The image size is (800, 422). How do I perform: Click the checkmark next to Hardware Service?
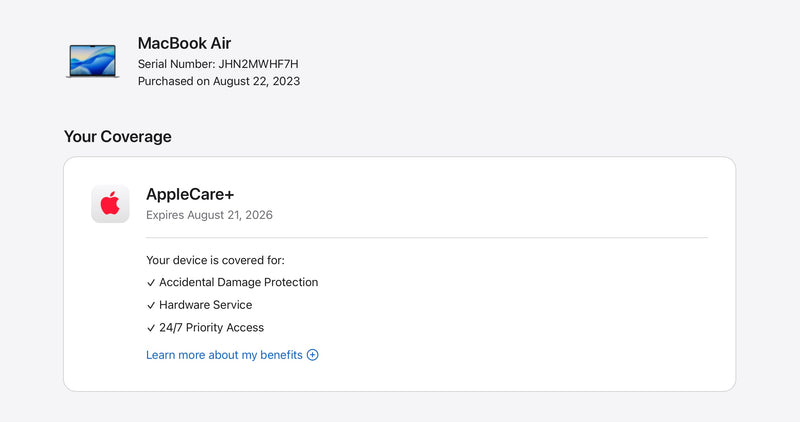click(x=151, y=305)
